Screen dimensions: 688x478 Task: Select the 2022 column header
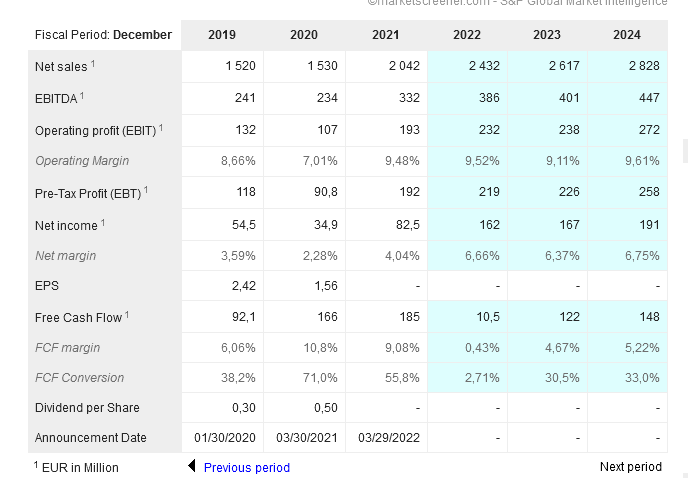[x=467, y=35]
